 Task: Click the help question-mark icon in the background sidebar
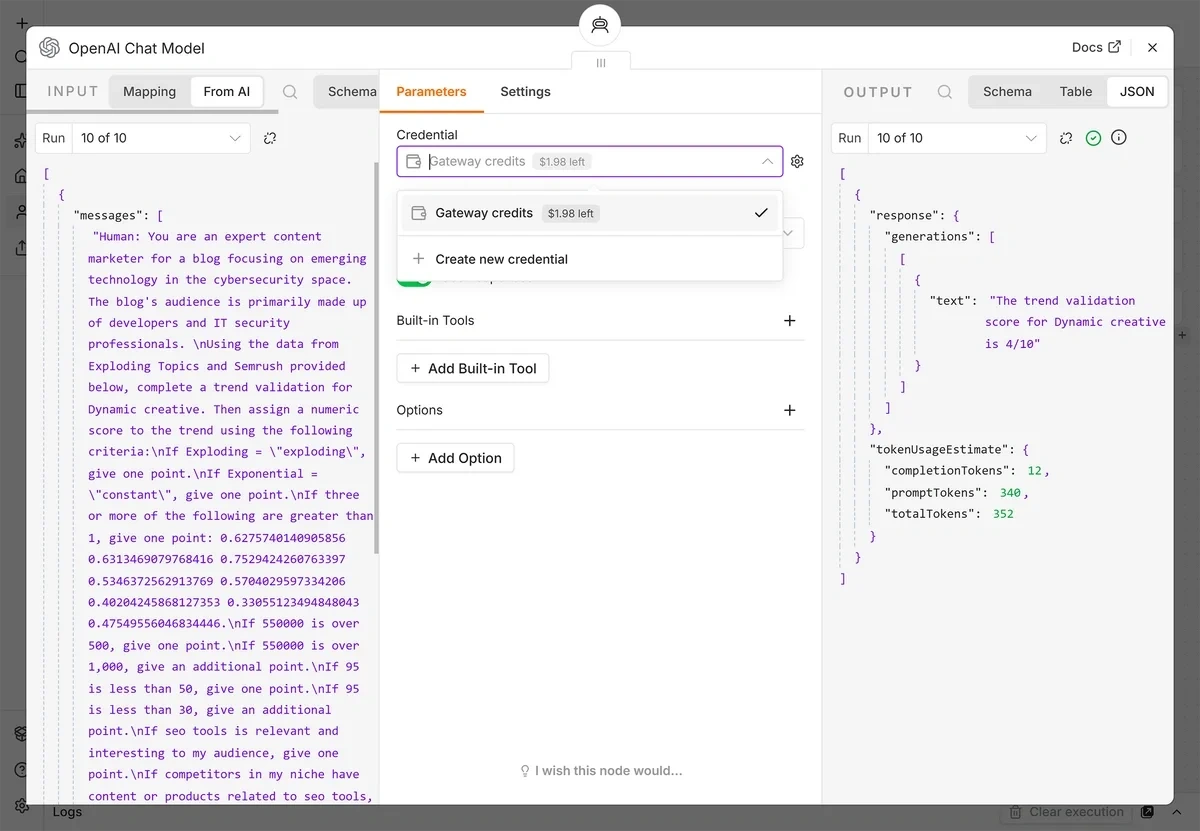(x=21, y=769)
